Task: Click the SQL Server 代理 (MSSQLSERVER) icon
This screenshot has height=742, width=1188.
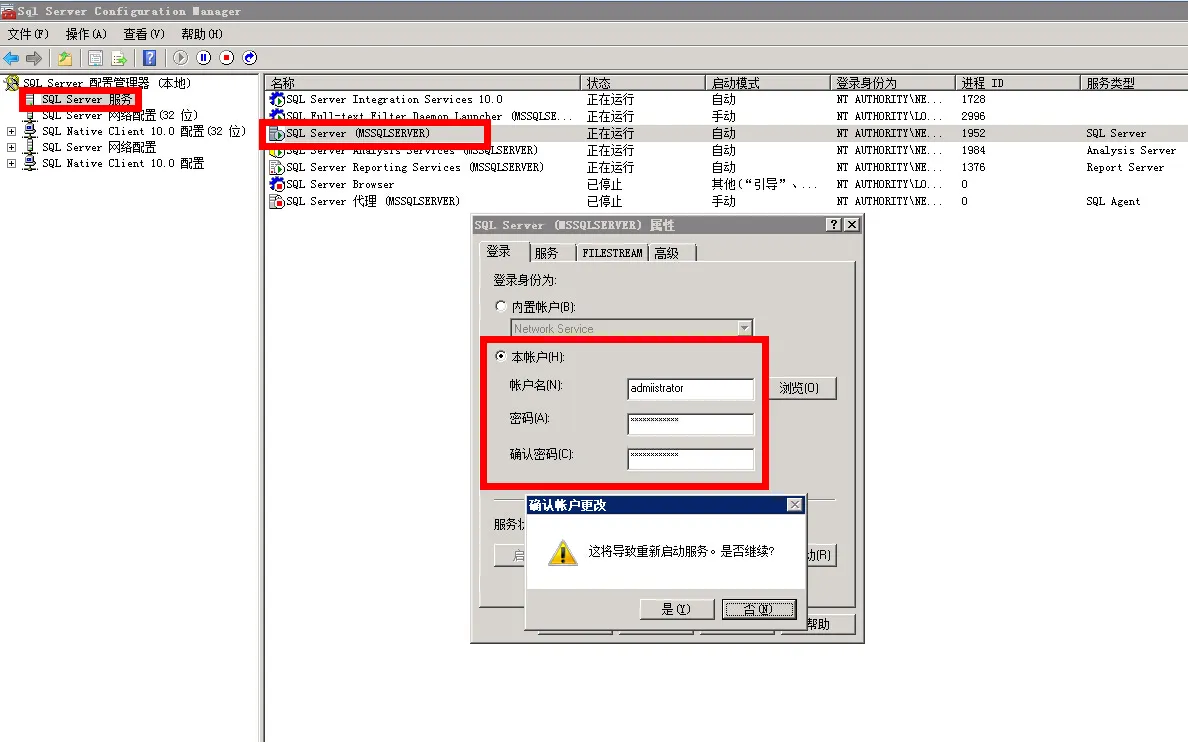Action: pyautogui.click(x=277, y=202)
